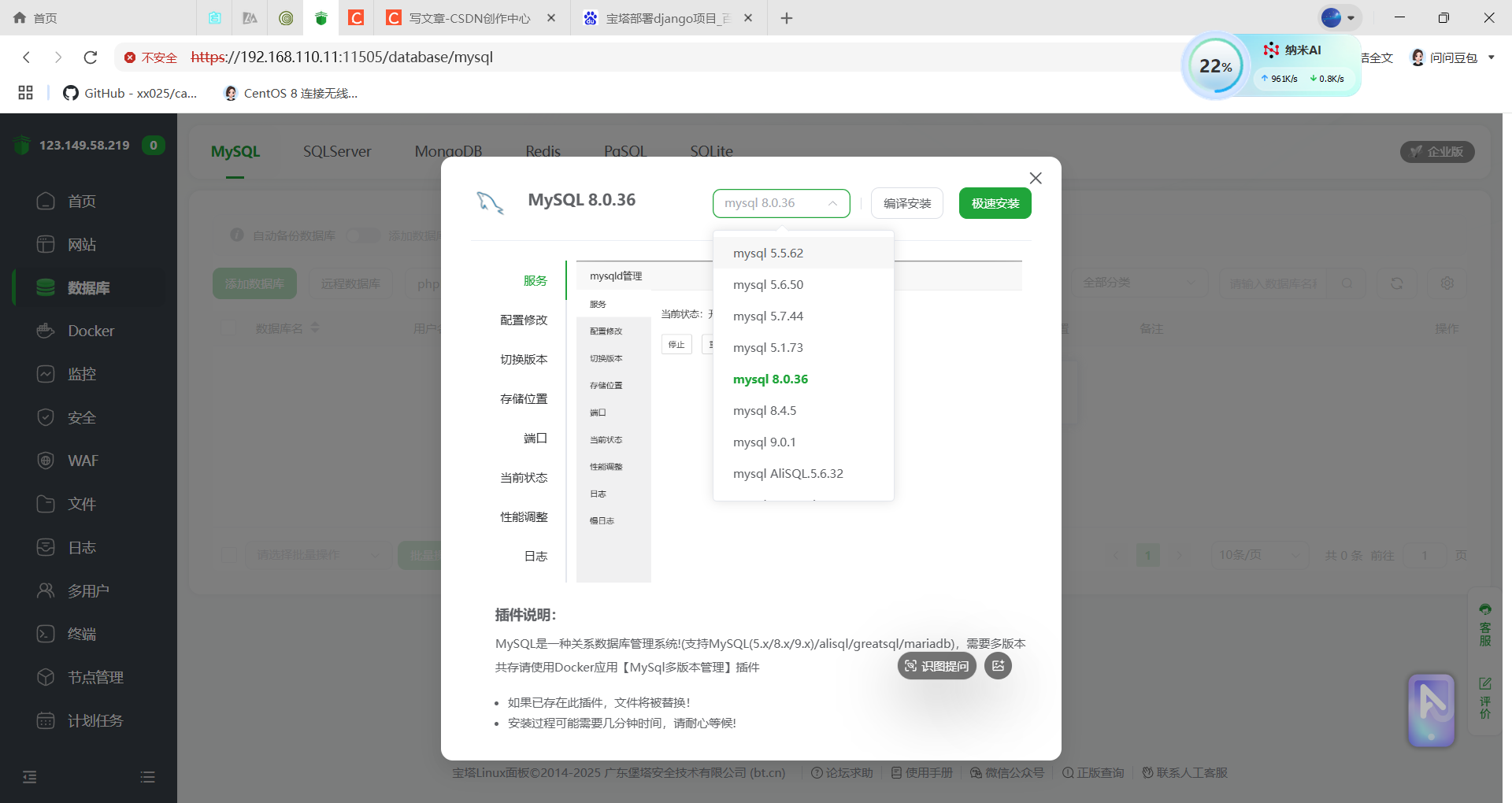Click the 前往 page number input

pos(1424,555)
